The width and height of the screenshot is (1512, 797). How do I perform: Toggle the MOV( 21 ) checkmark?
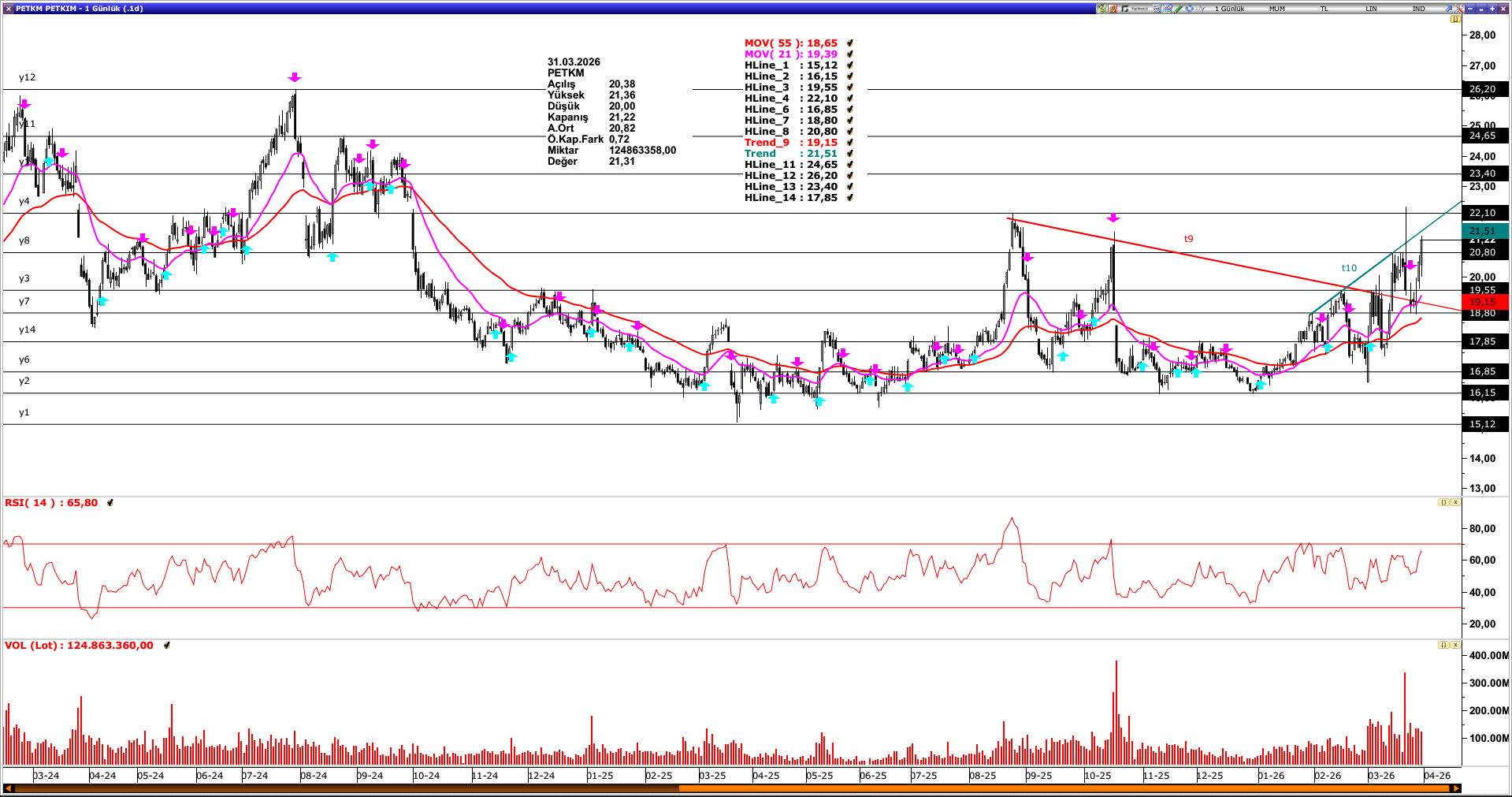coord(850,54)
